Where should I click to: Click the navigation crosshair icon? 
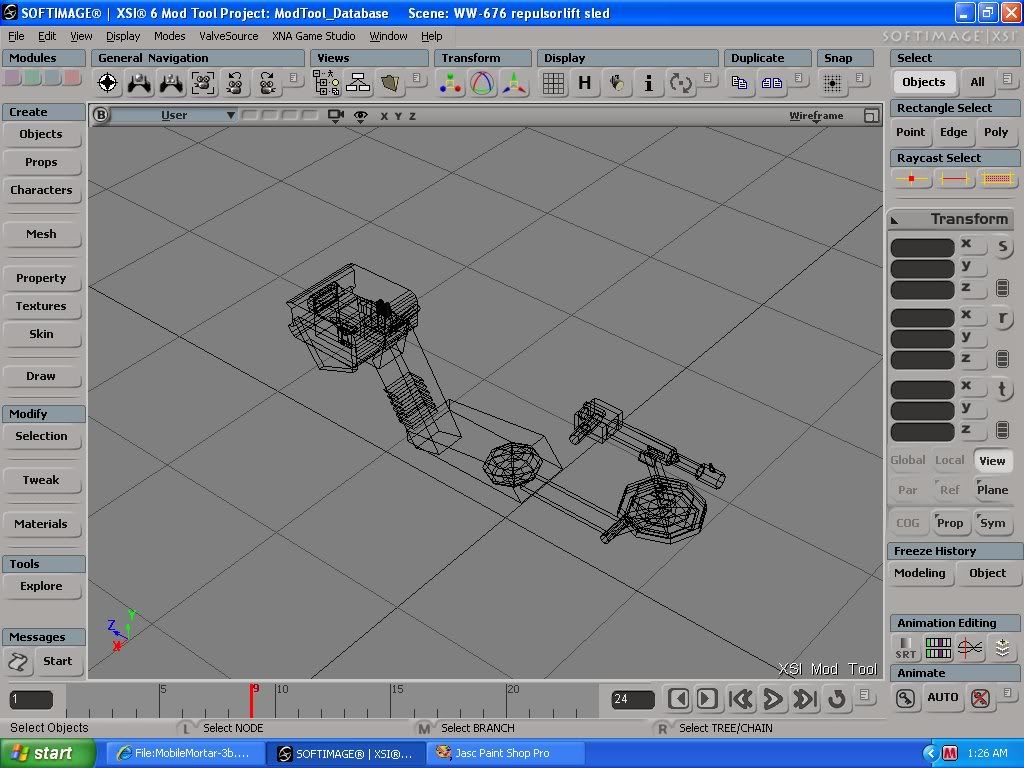click(107, 83)
